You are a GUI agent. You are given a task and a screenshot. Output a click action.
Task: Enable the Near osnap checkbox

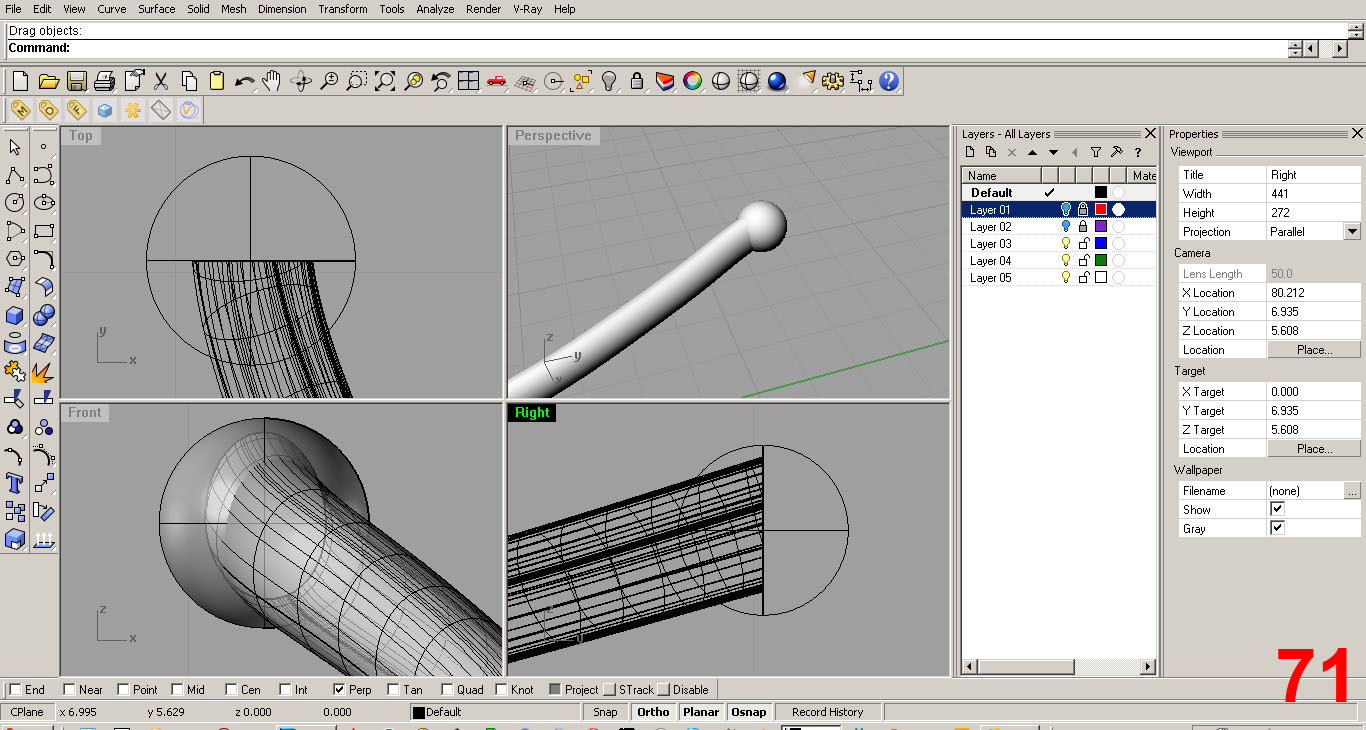69,689
